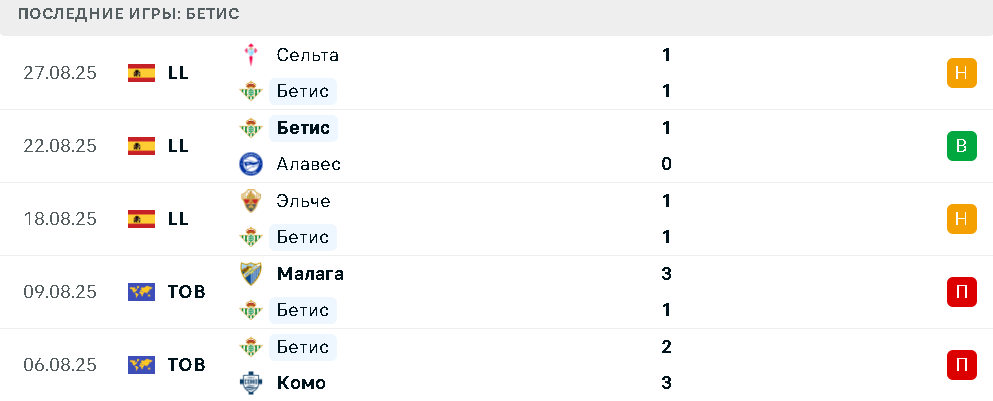Click red loss badge for Malaga match
The image size is (993, 401).
961,292
